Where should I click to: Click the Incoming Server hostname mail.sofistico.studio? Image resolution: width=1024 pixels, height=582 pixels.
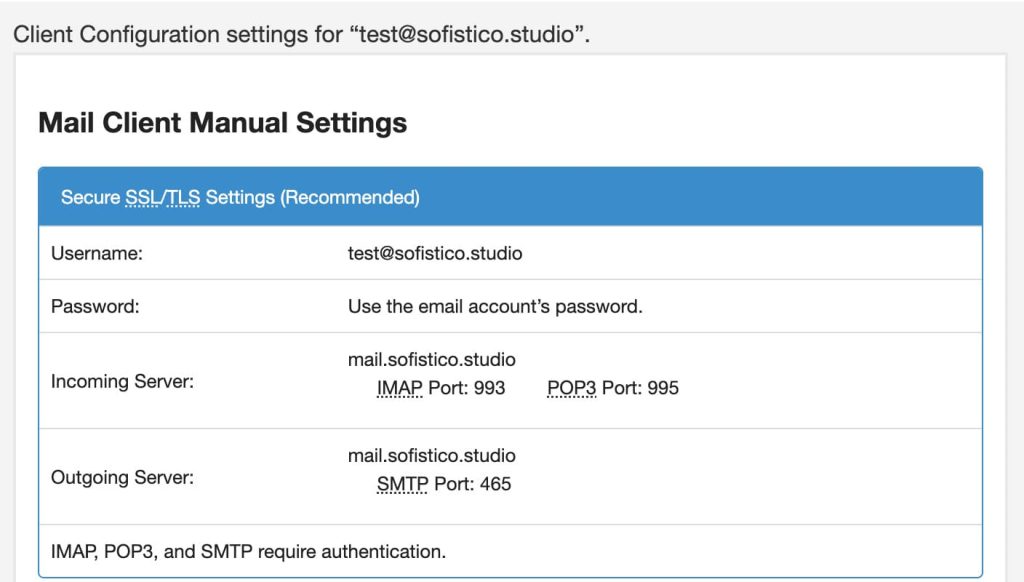[431, 360]
